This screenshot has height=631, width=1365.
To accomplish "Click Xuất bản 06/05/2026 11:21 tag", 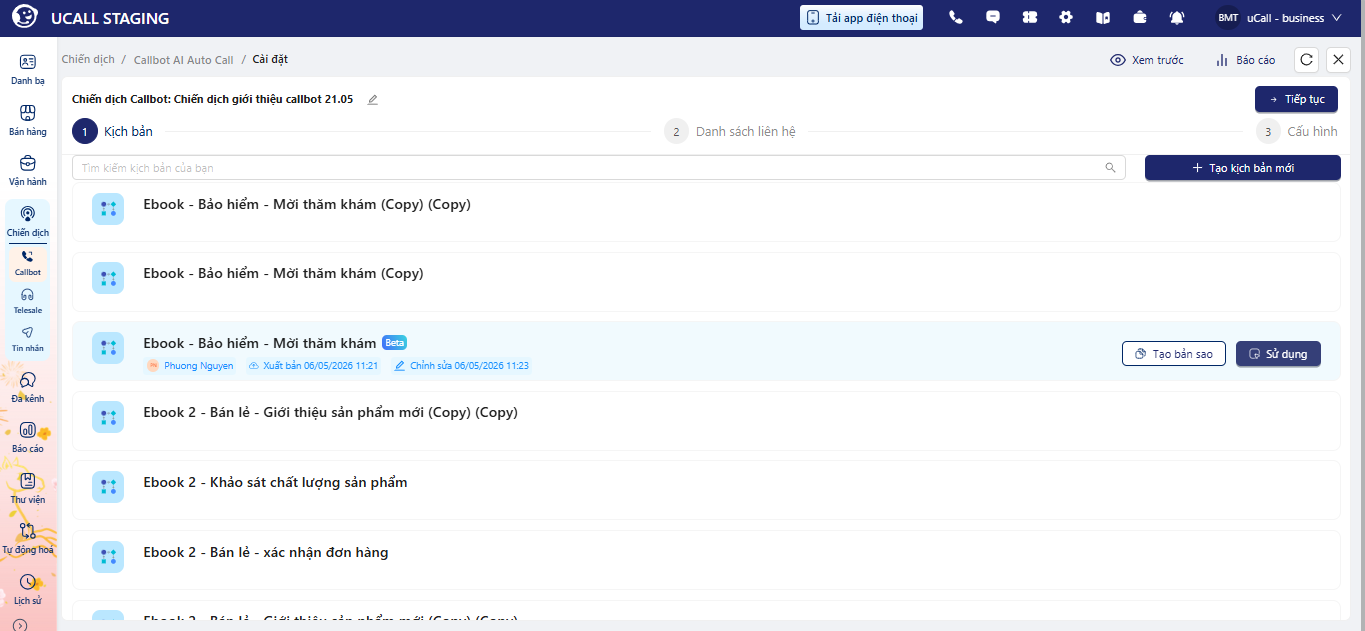I will 312,366.
